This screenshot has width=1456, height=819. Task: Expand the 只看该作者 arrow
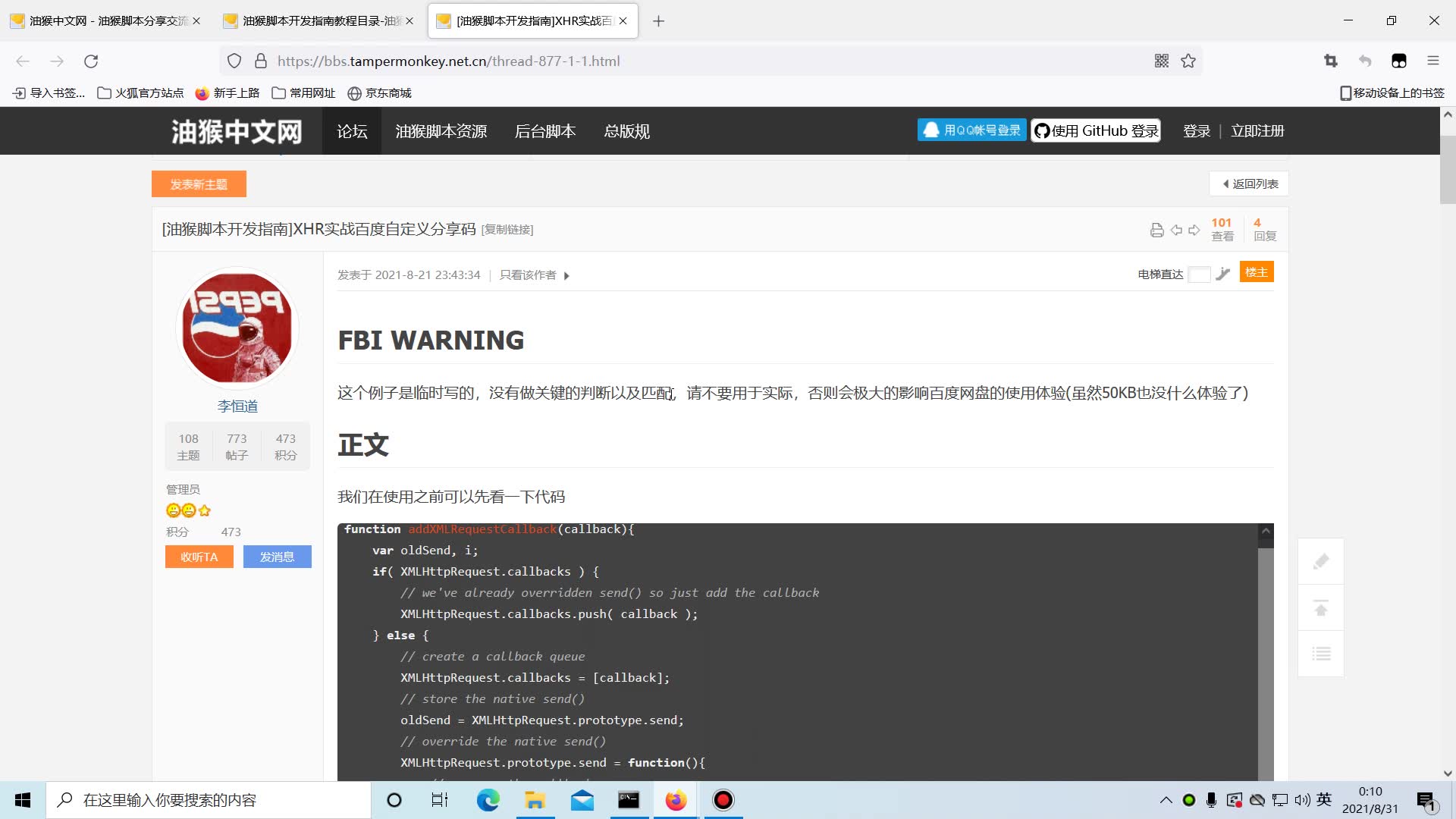(x=566, y=276)
